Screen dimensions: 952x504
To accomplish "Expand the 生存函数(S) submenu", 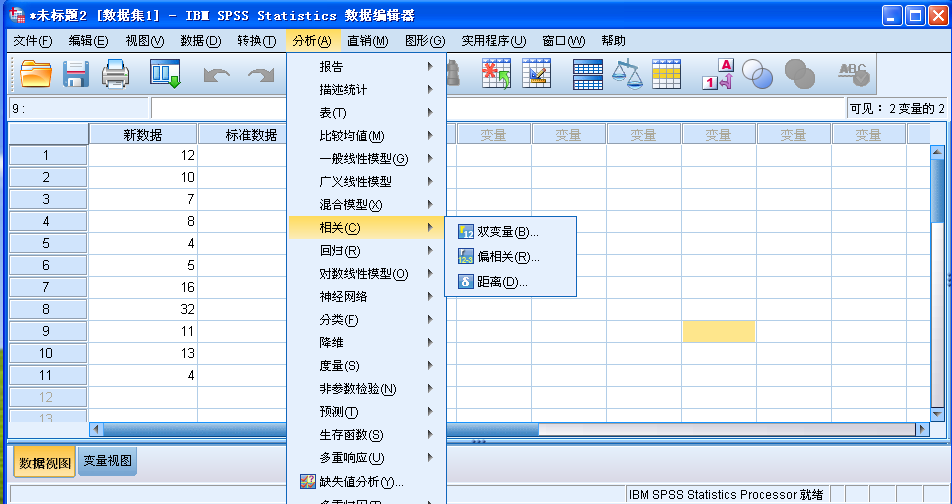I will click(x=367, y=435).
